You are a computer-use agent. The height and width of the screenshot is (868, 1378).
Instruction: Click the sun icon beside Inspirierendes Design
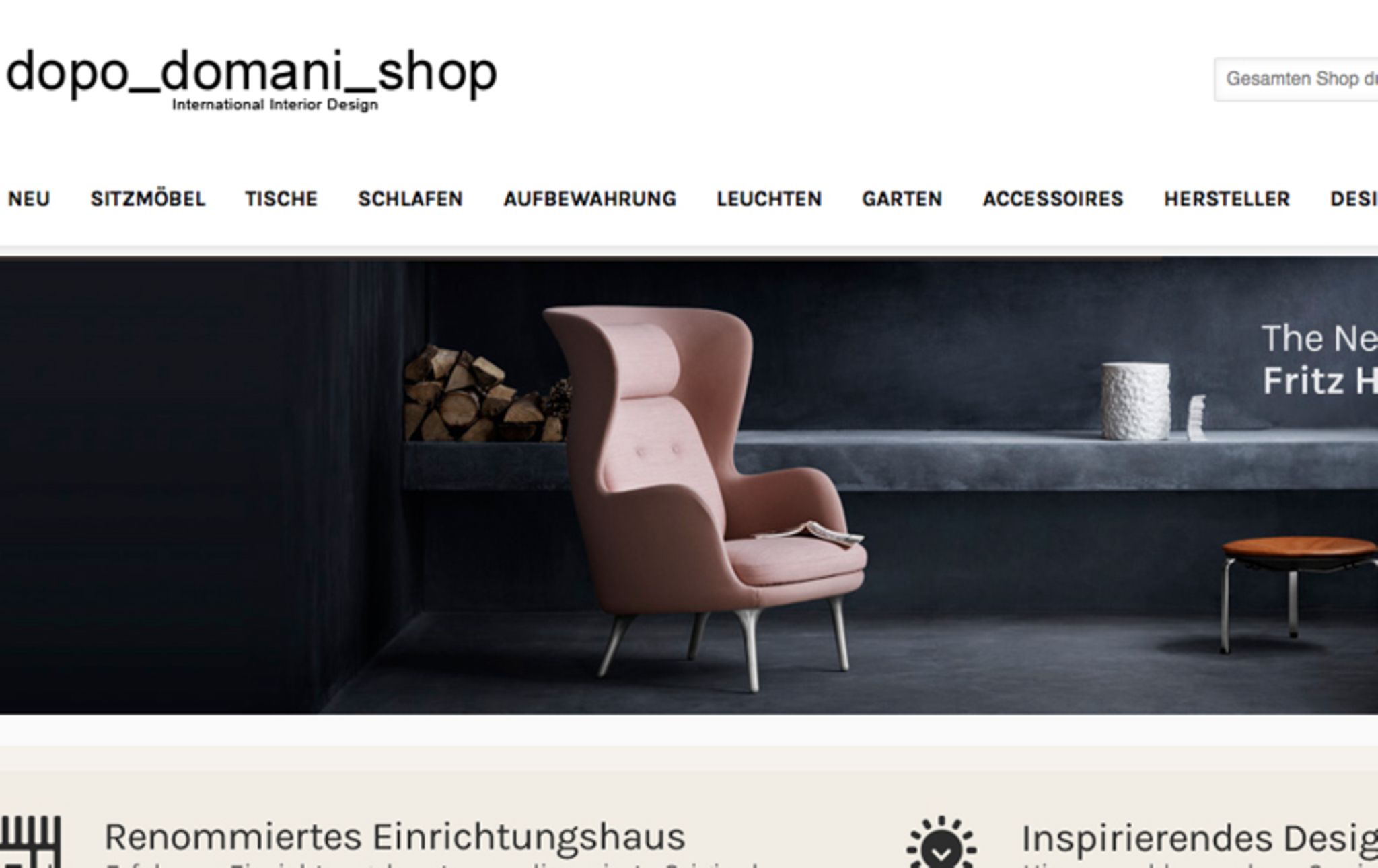point(941,842)
